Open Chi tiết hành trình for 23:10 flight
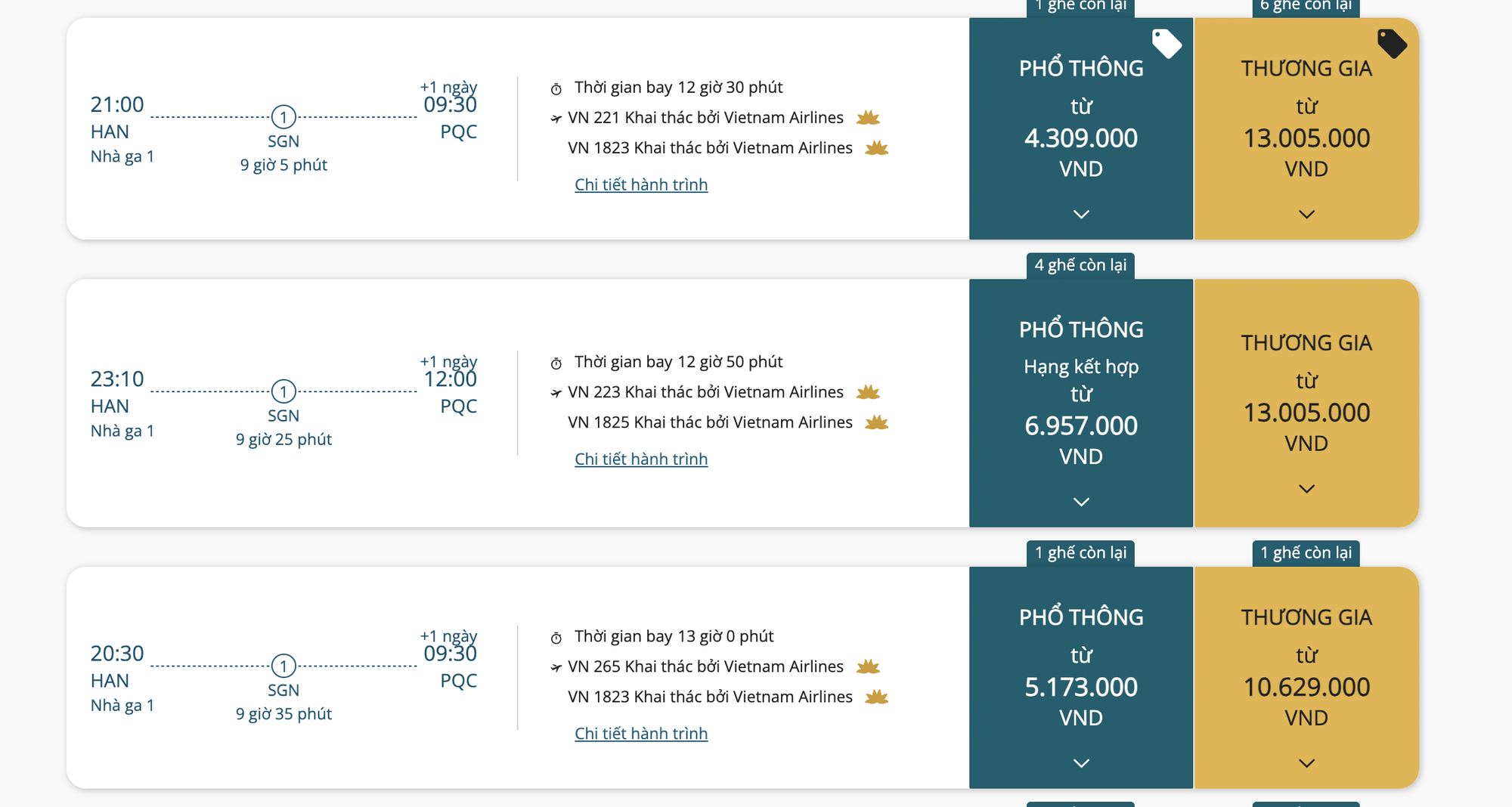 tap(641, 459)
